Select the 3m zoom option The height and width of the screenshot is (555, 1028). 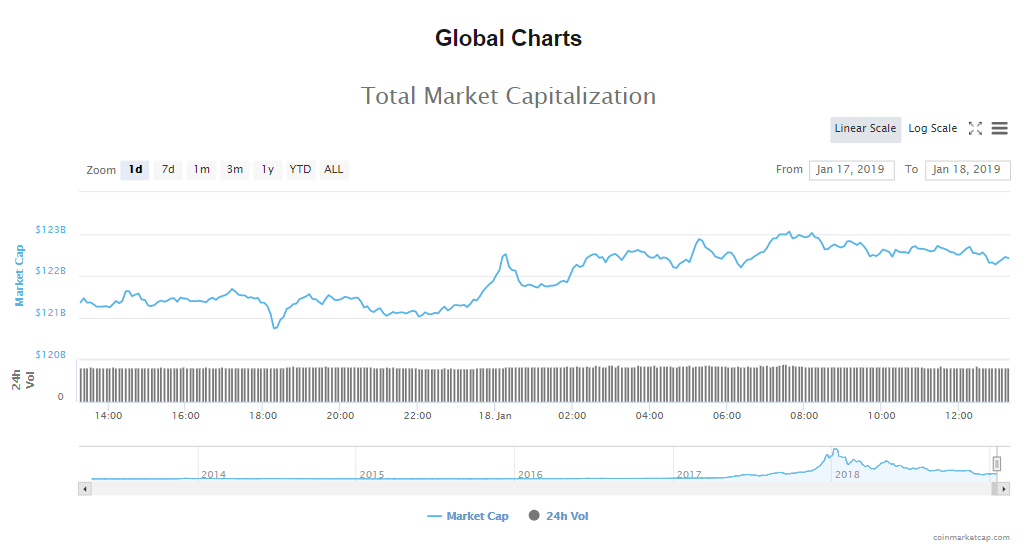pyautogui.click(x=234, y=170)
